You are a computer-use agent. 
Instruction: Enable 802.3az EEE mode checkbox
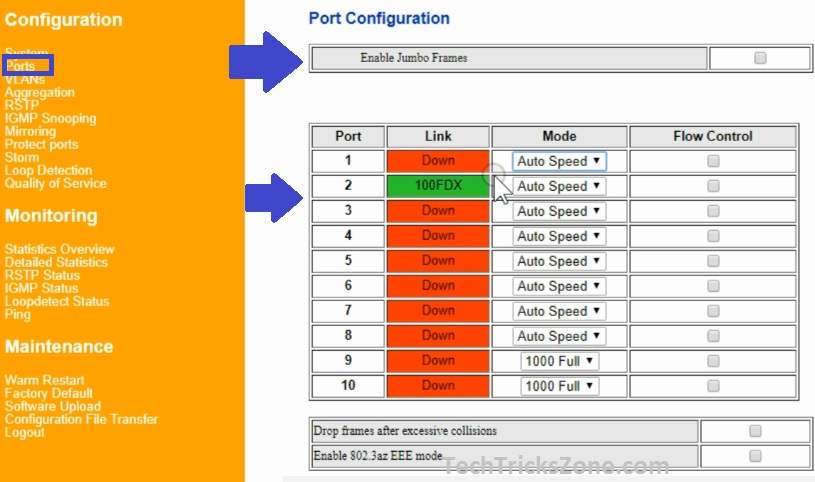(x=755, y=456)
